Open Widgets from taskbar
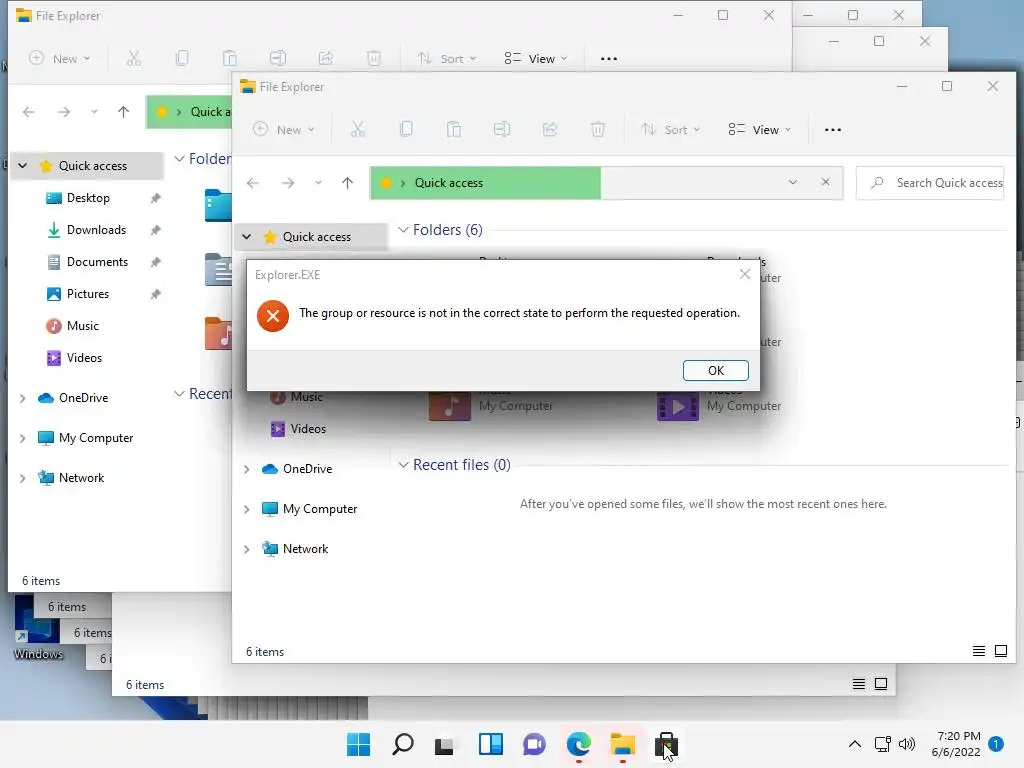The width and height of the screenshot is (1024, 768). (490, 744)
